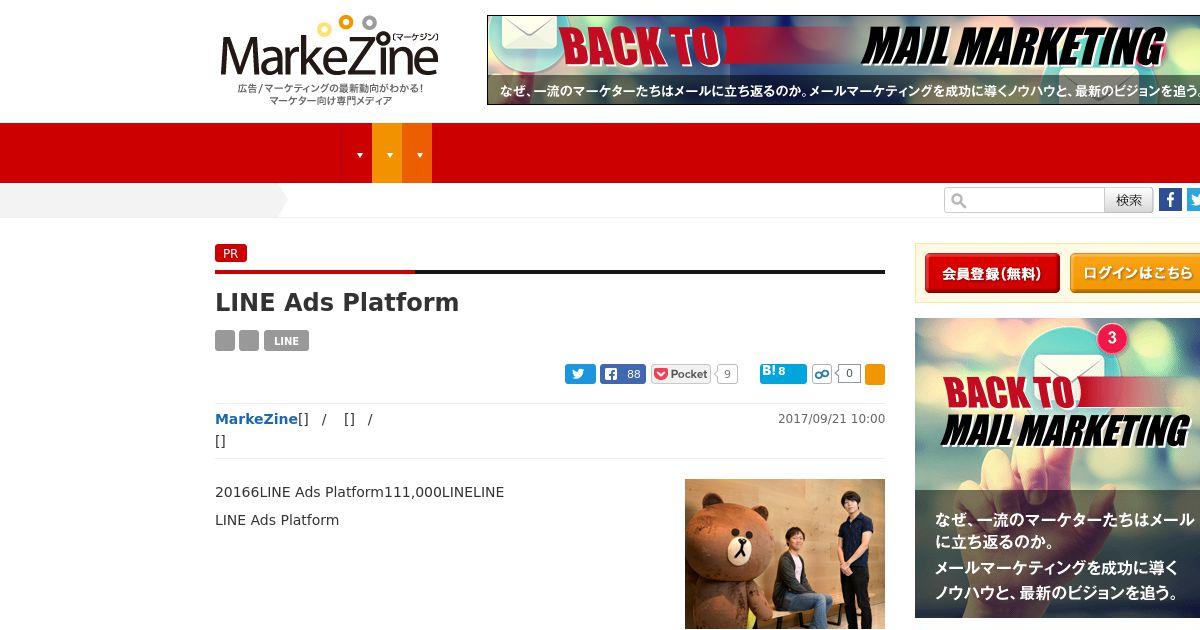Click the 検索 search button
The width and height of the screenshot is (1200, 630).
click(1129, 200)
